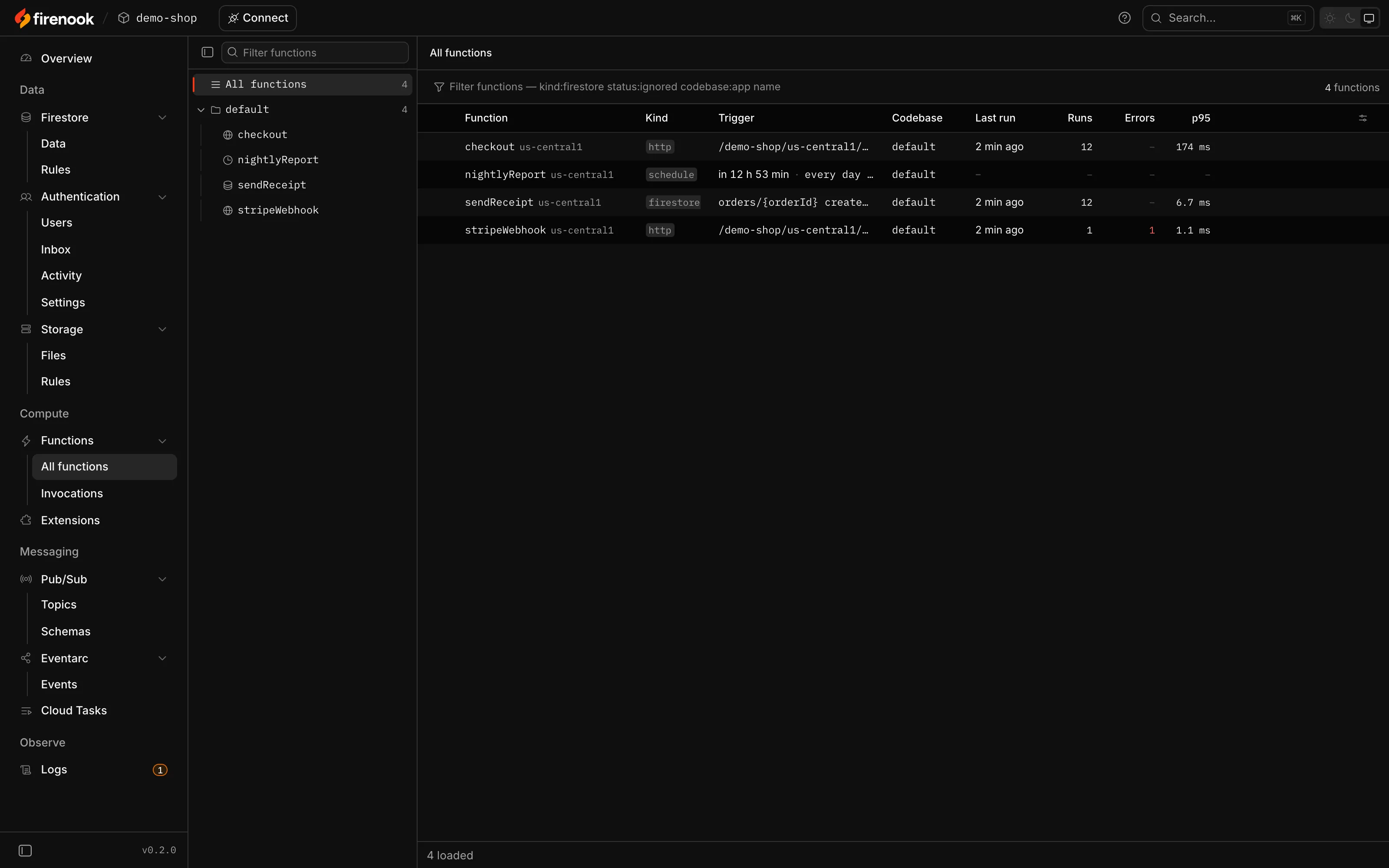Click the Cloud Tasks icon
The width and height of the screenshot is (1389, 868).
(26, 711)
